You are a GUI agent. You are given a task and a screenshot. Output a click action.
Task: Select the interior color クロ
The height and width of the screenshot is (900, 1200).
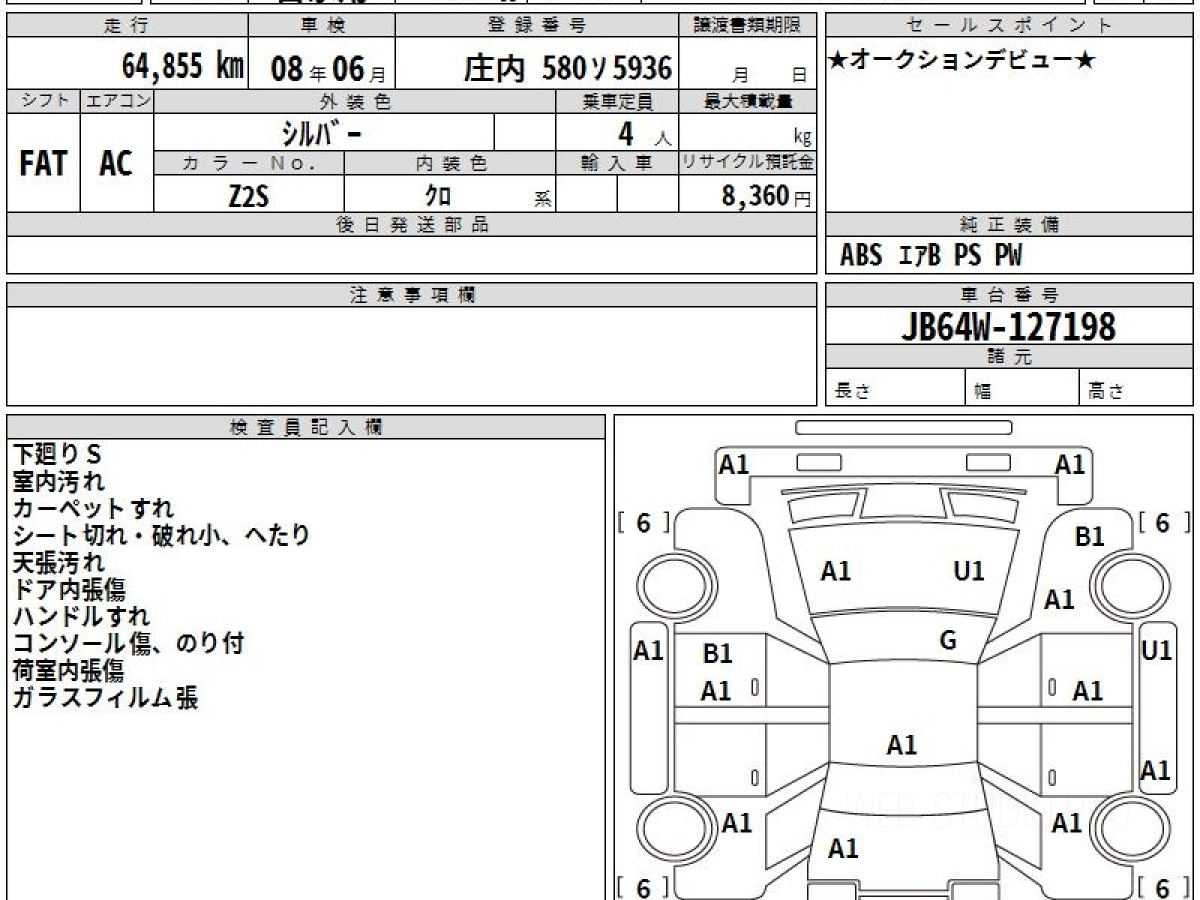[x=437, y=195]
